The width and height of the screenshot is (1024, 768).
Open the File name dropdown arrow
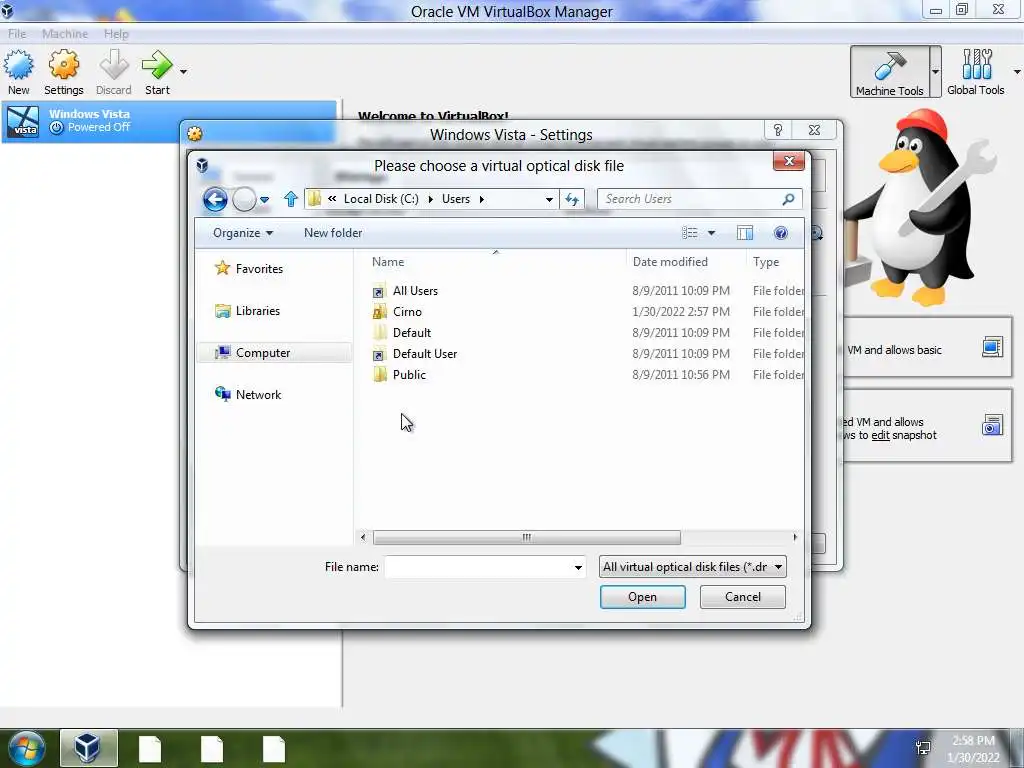pyautogui.click(x=578, y=567)
